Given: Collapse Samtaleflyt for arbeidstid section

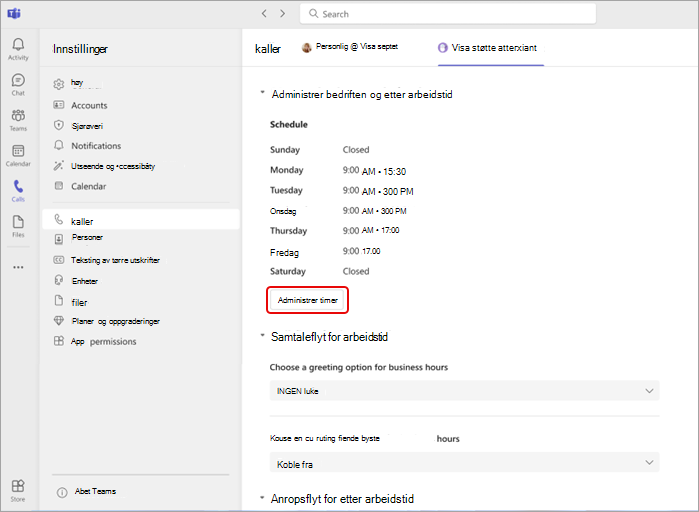Looking at the screenshot, I should [263, 335].
